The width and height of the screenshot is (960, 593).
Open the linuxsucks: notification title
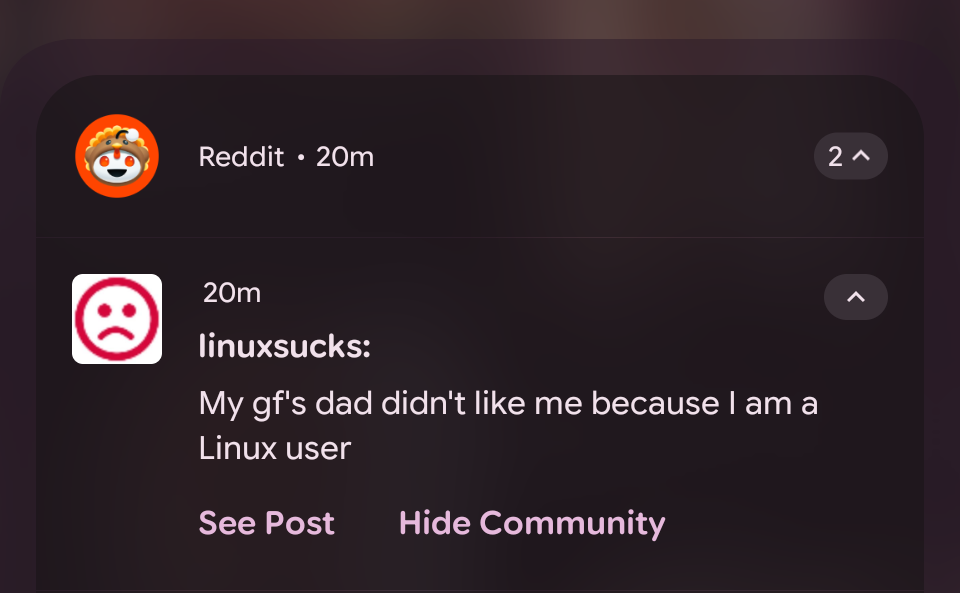285,346
